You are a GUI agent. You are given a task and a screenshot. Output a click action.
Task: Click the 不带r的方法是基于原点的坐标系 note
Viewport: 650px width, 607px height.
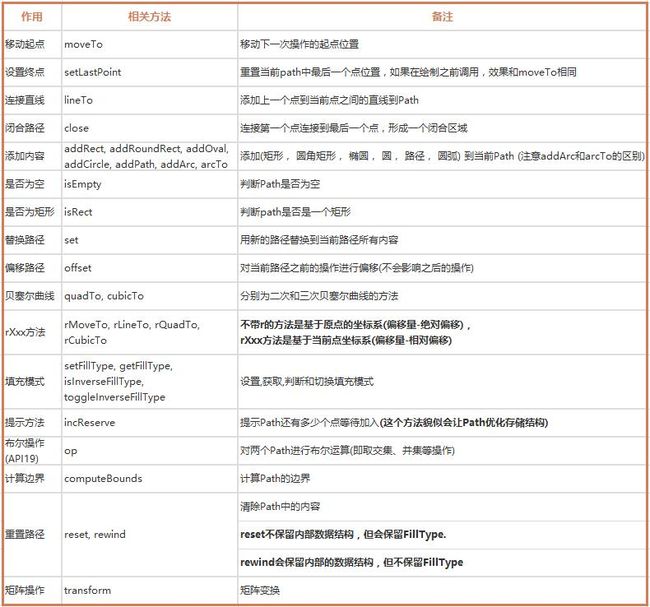(355, 325)
